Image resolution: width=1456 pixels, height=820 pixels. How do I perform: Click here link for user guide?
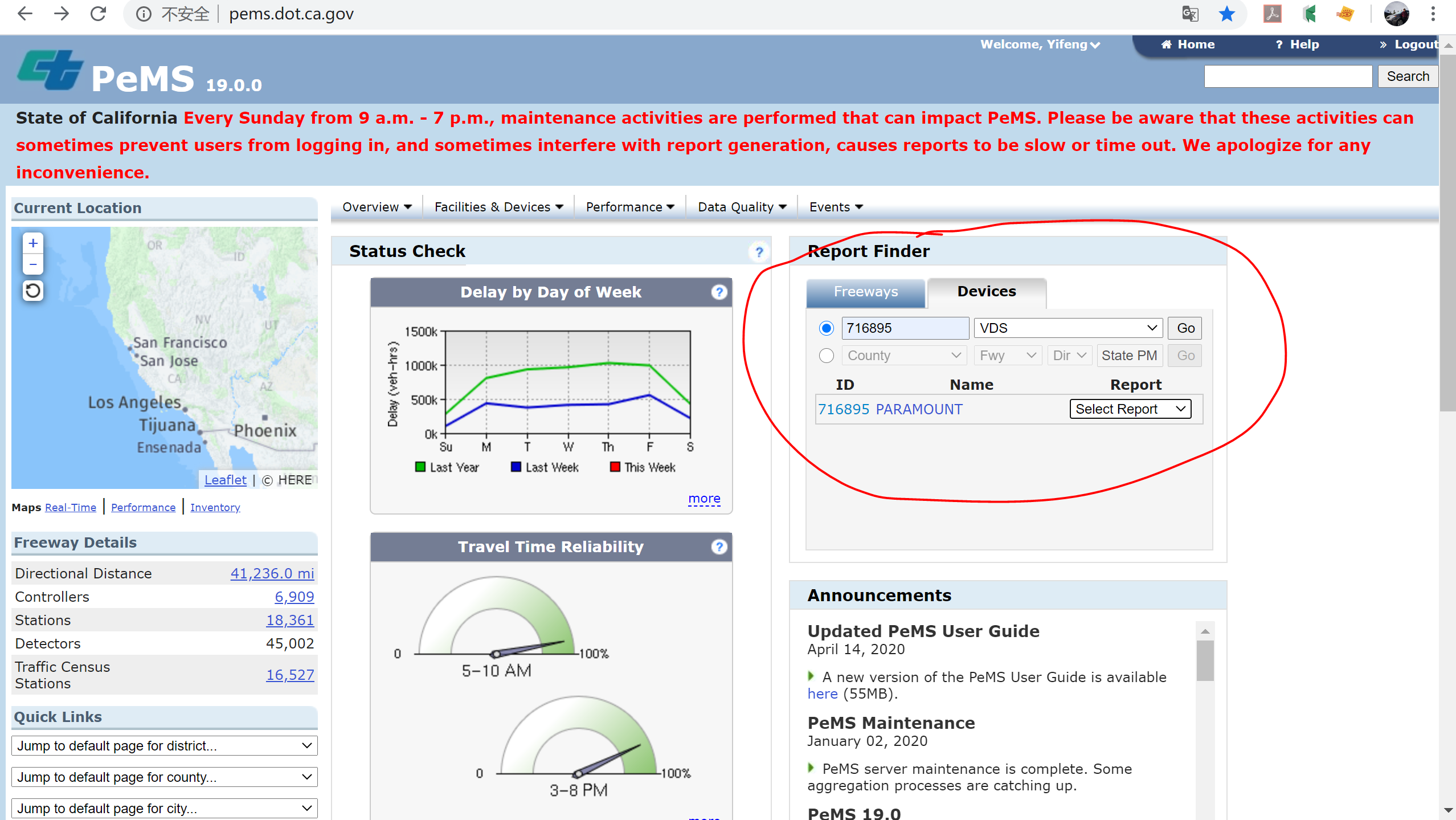click(x=823, y=693)
